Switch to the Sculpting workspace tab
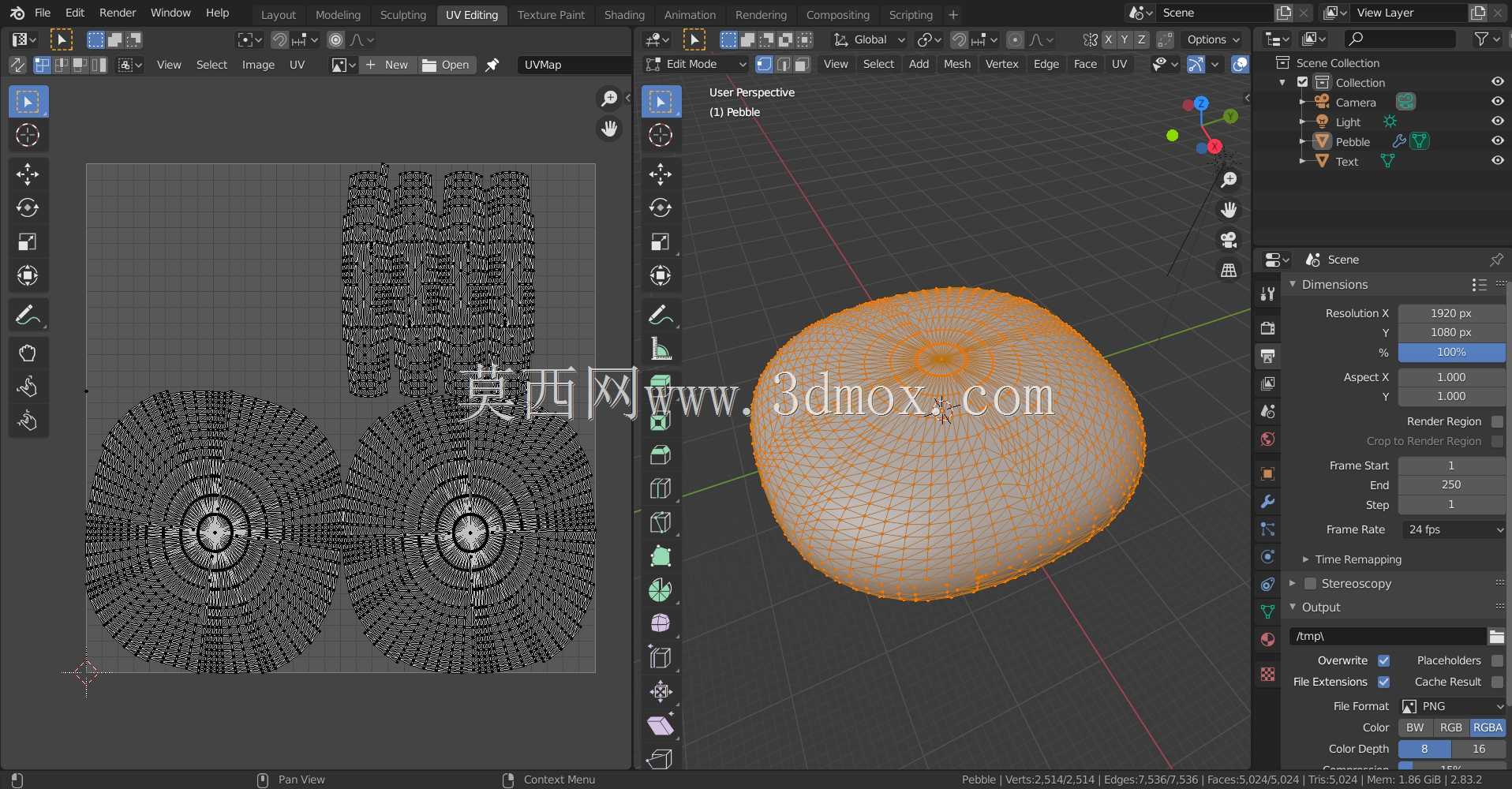 point(402,14)
